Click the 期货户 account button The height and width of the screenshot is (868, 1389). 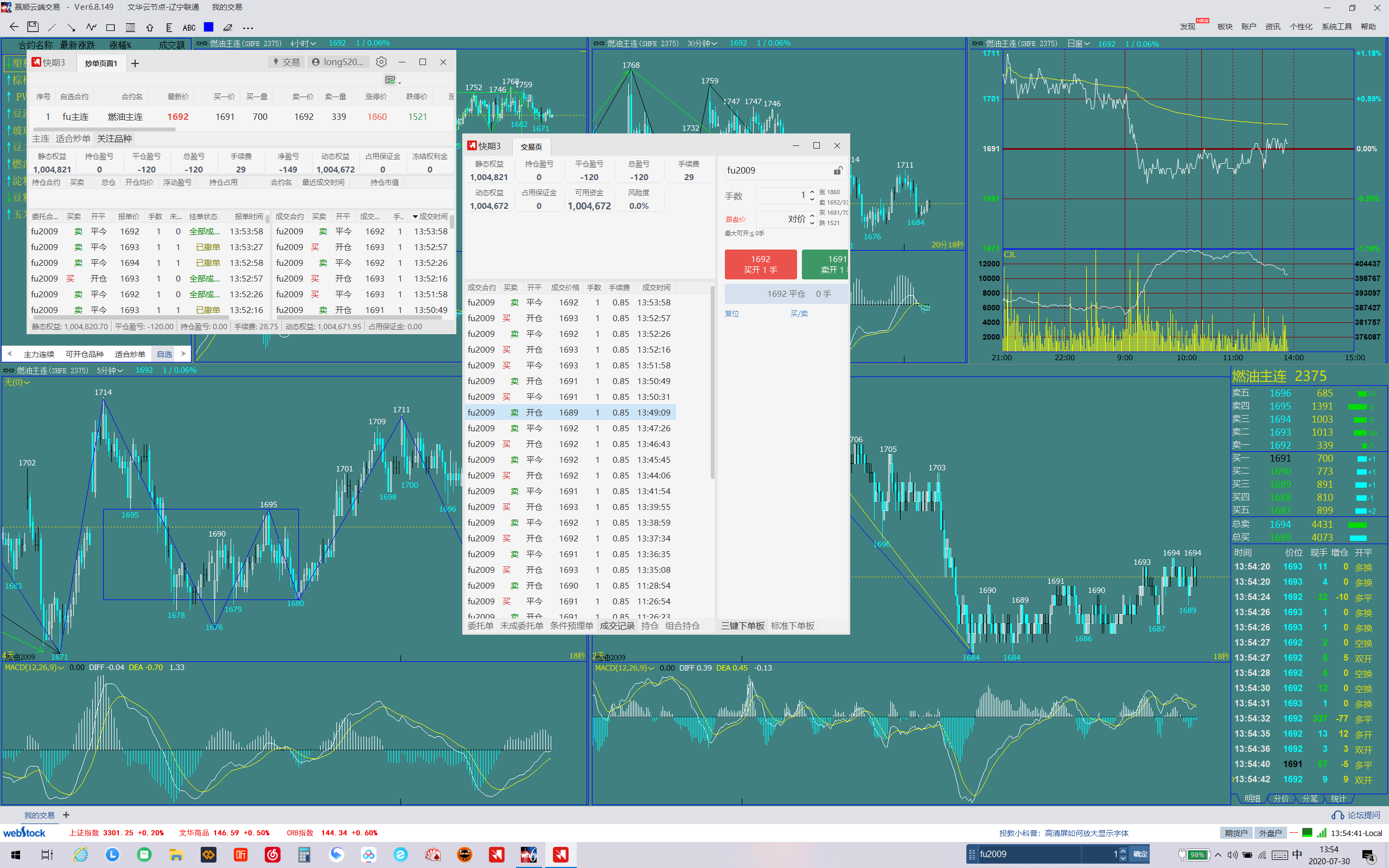point(1236,833)
